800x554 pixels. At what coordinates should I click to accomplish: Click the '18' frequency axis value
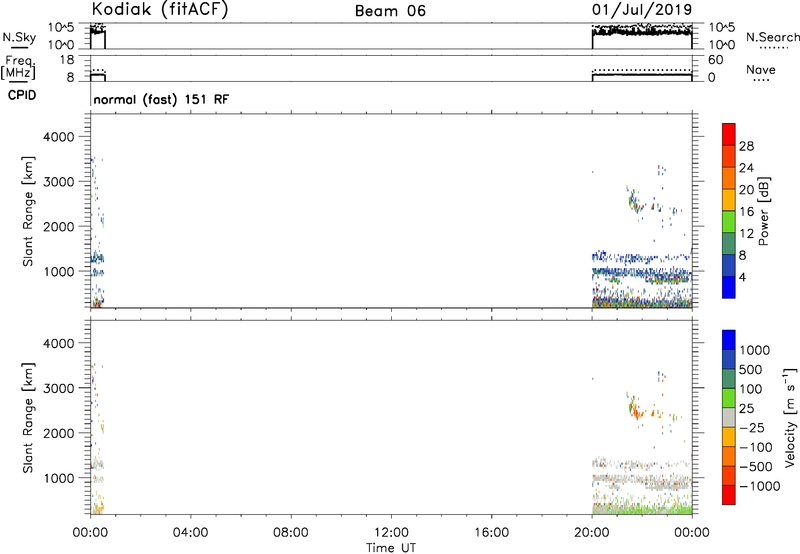click(x=66, y=60)
